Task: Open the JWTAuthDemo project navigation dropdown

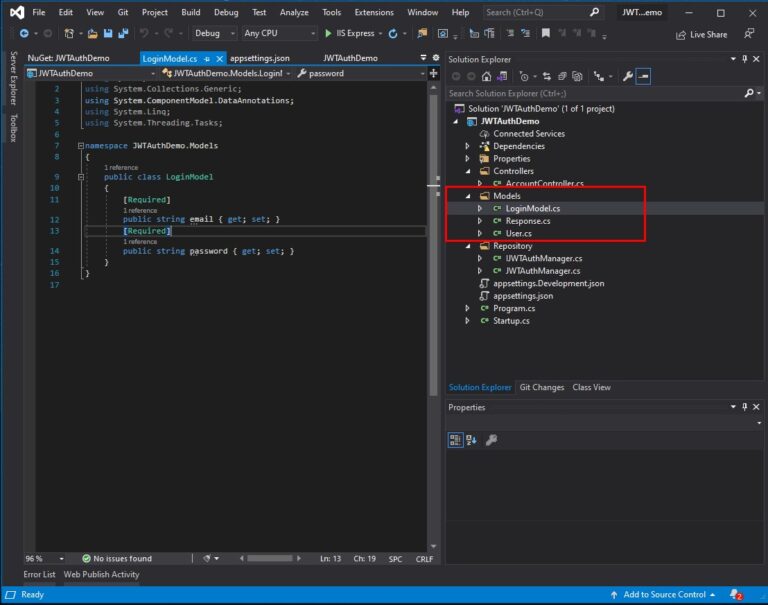Action: click(91, 73)
